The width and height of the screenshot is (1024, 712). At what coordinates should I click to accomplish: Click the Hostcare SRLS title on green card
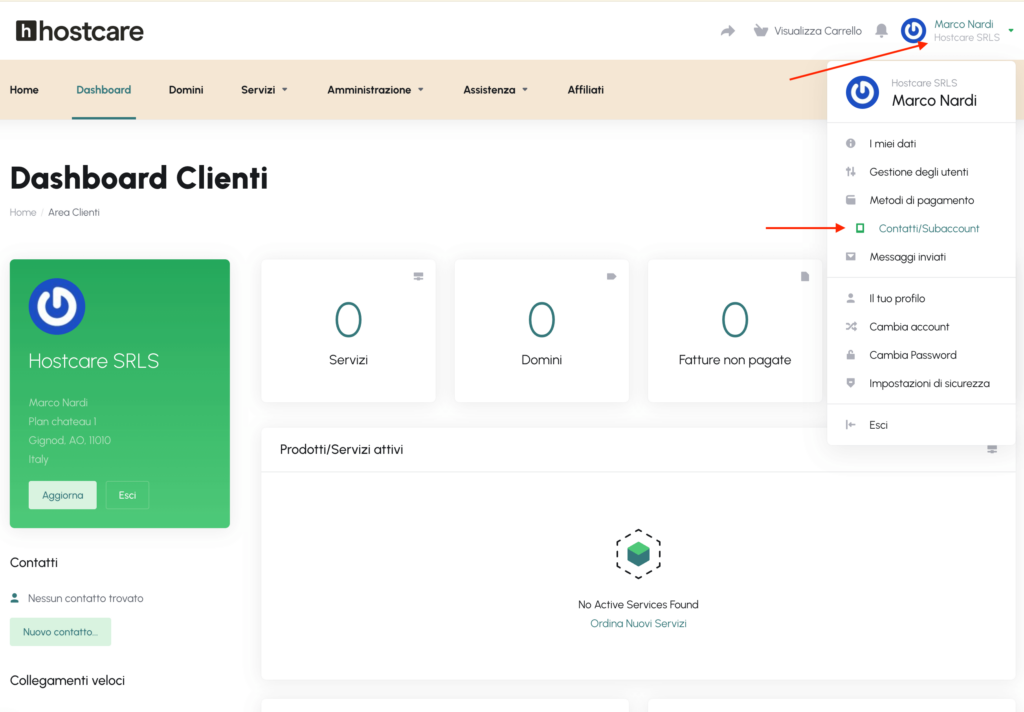(93, 361)
